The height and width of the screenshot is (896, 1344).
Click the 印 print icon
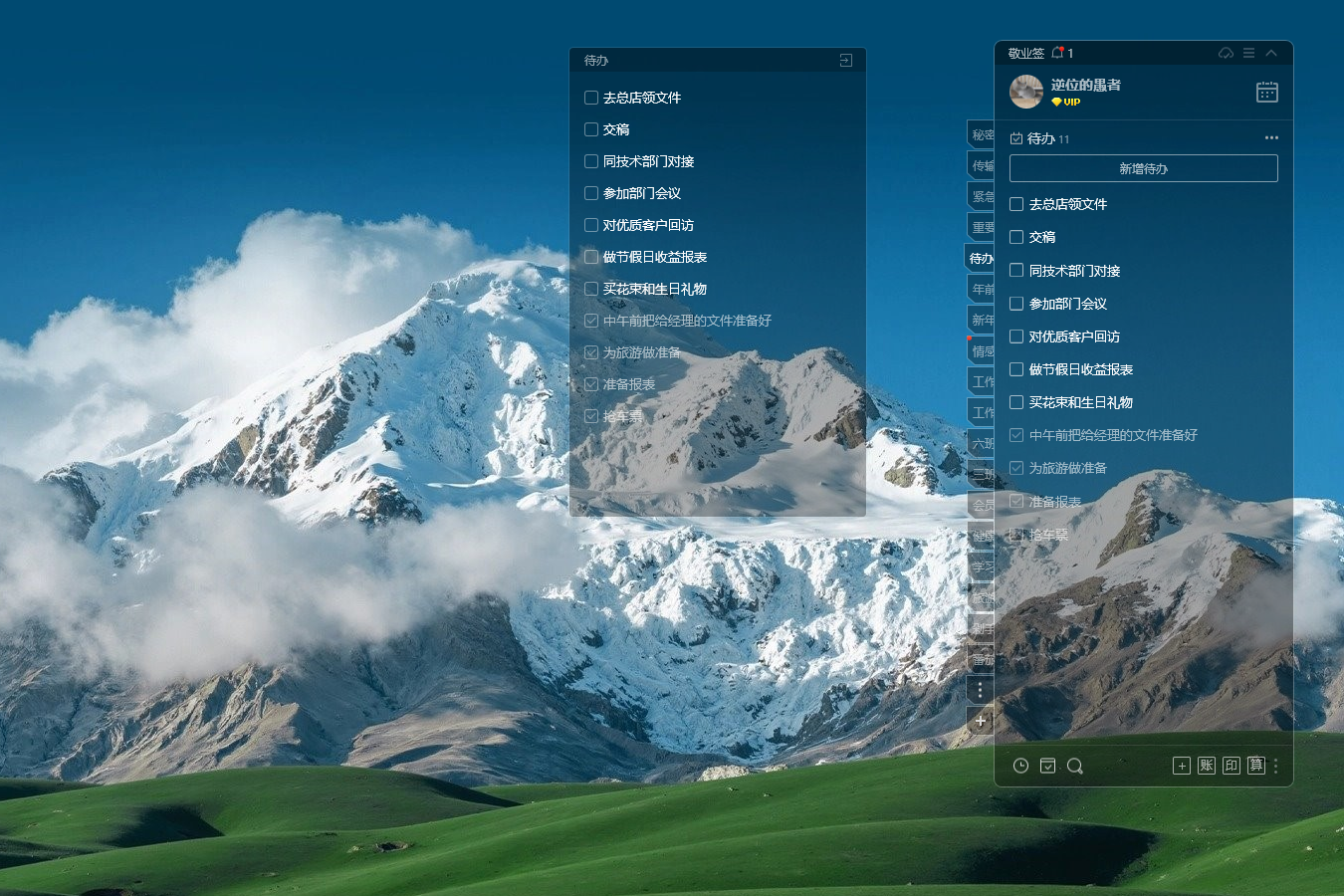click(x=1231, y=766)
